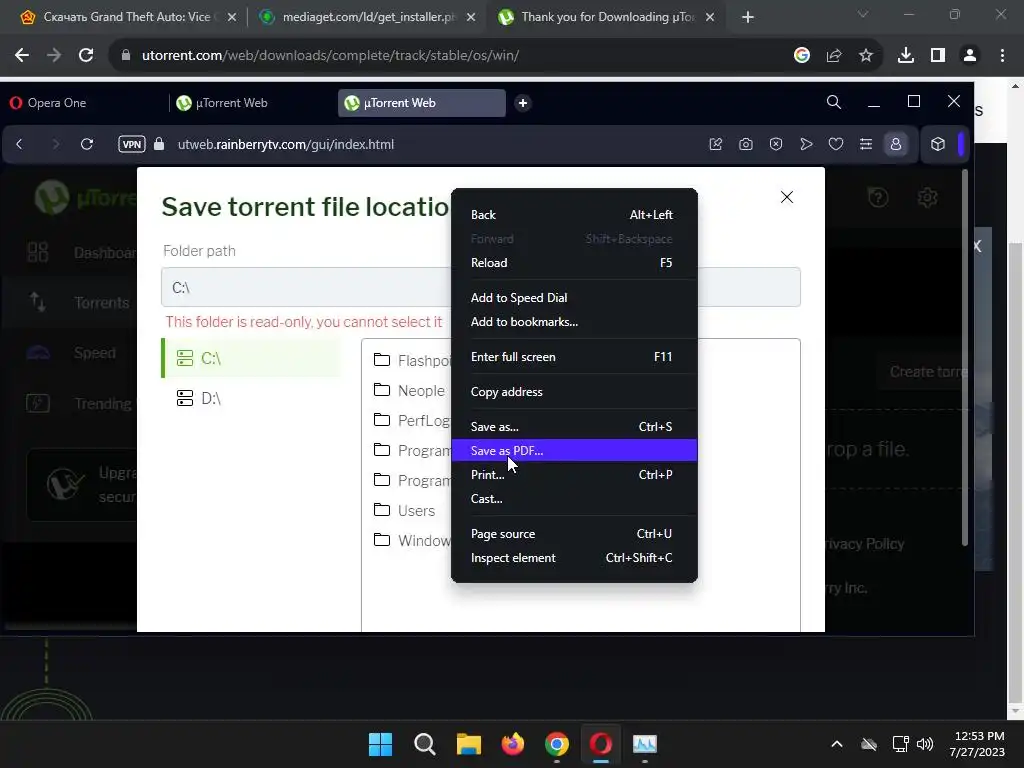Open Page source
The image size is (1024, 768).
pyautogui.click(x=574, y=534)
